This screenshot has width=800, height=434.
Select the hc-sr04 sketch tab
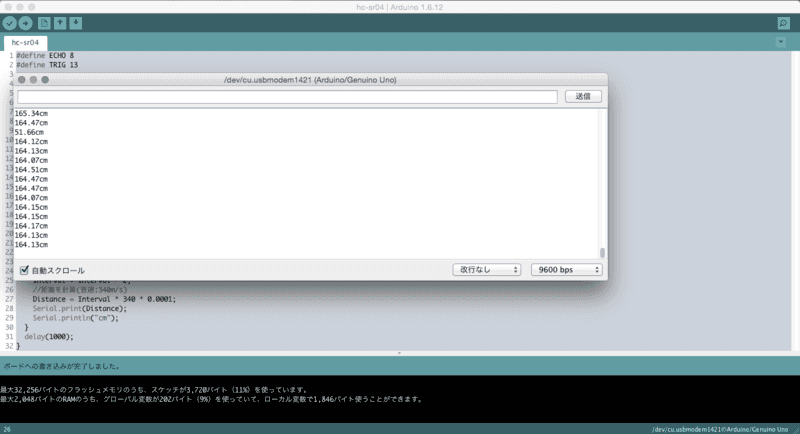click(27, 43)
